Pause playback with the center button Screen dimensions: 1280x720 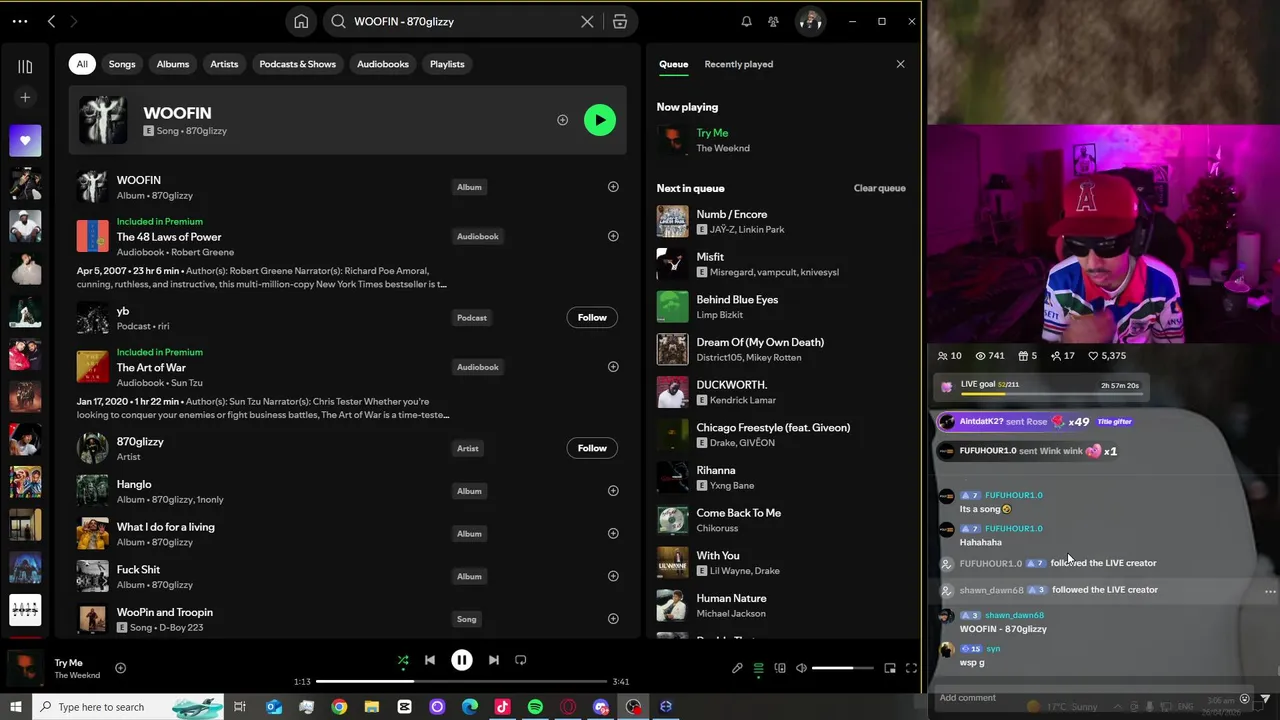461,660
